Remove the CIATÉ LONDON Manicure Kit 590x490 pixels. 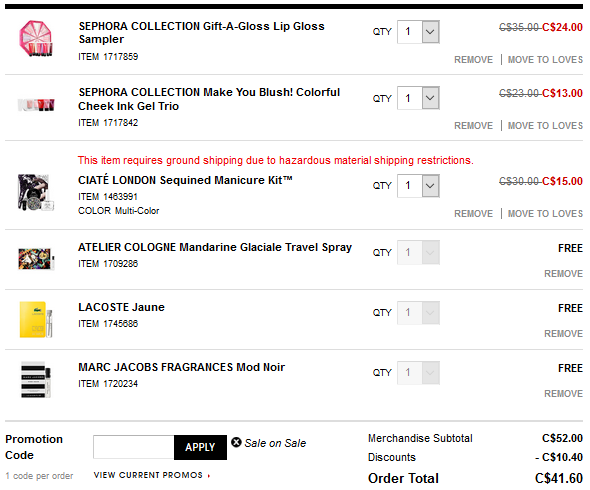[x=473, y=214]
